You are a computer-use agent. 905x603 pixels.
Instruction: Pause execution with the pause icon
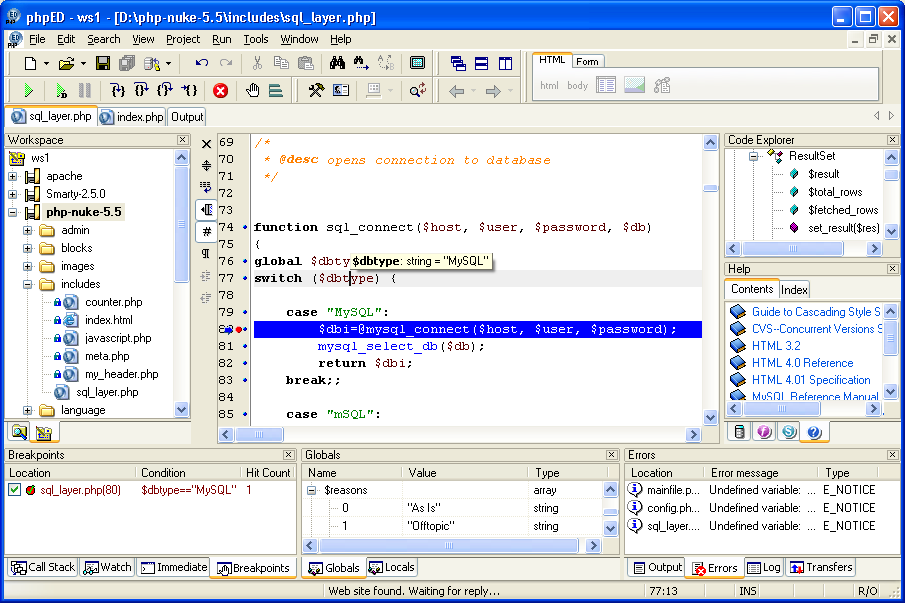[85, 90]
